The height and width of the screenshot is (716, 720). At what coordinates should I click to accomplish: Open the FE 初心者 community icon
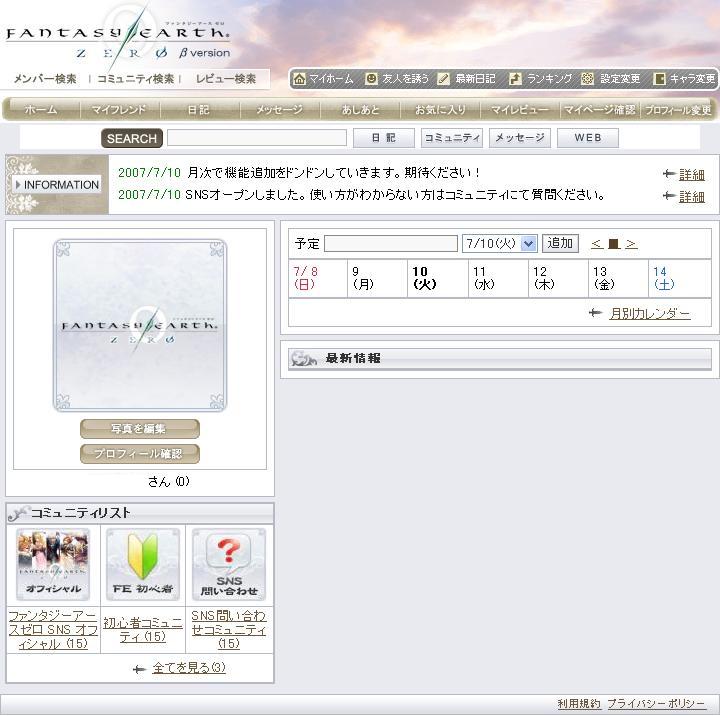click(x=143, y=565)
